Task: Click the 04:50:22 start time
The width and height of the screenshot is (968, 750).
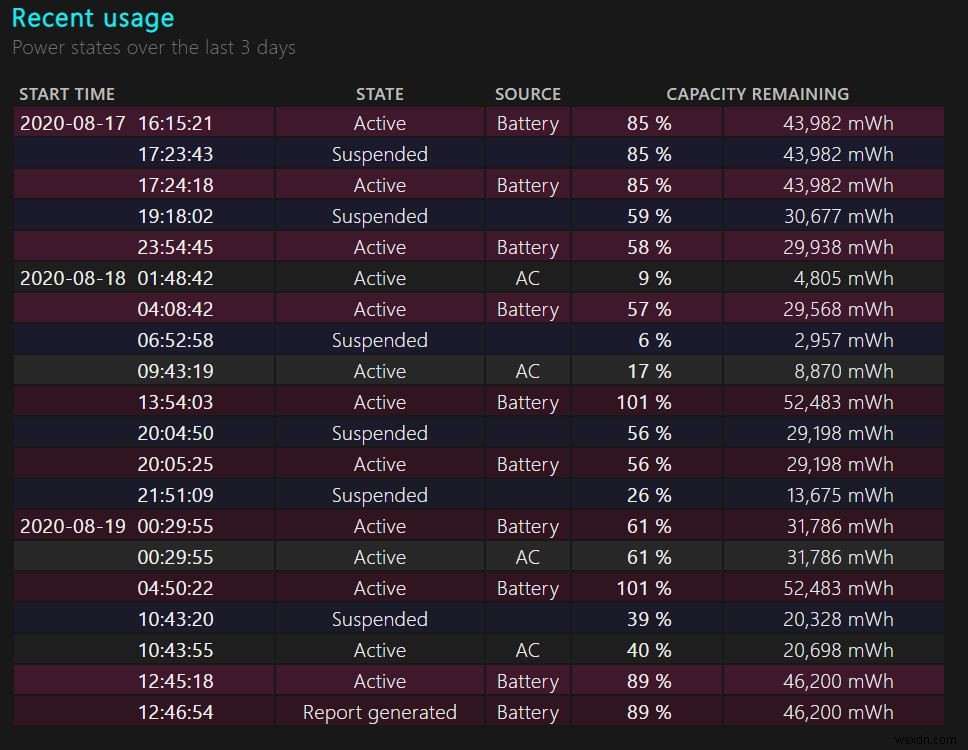Action: tap(175, 588)
